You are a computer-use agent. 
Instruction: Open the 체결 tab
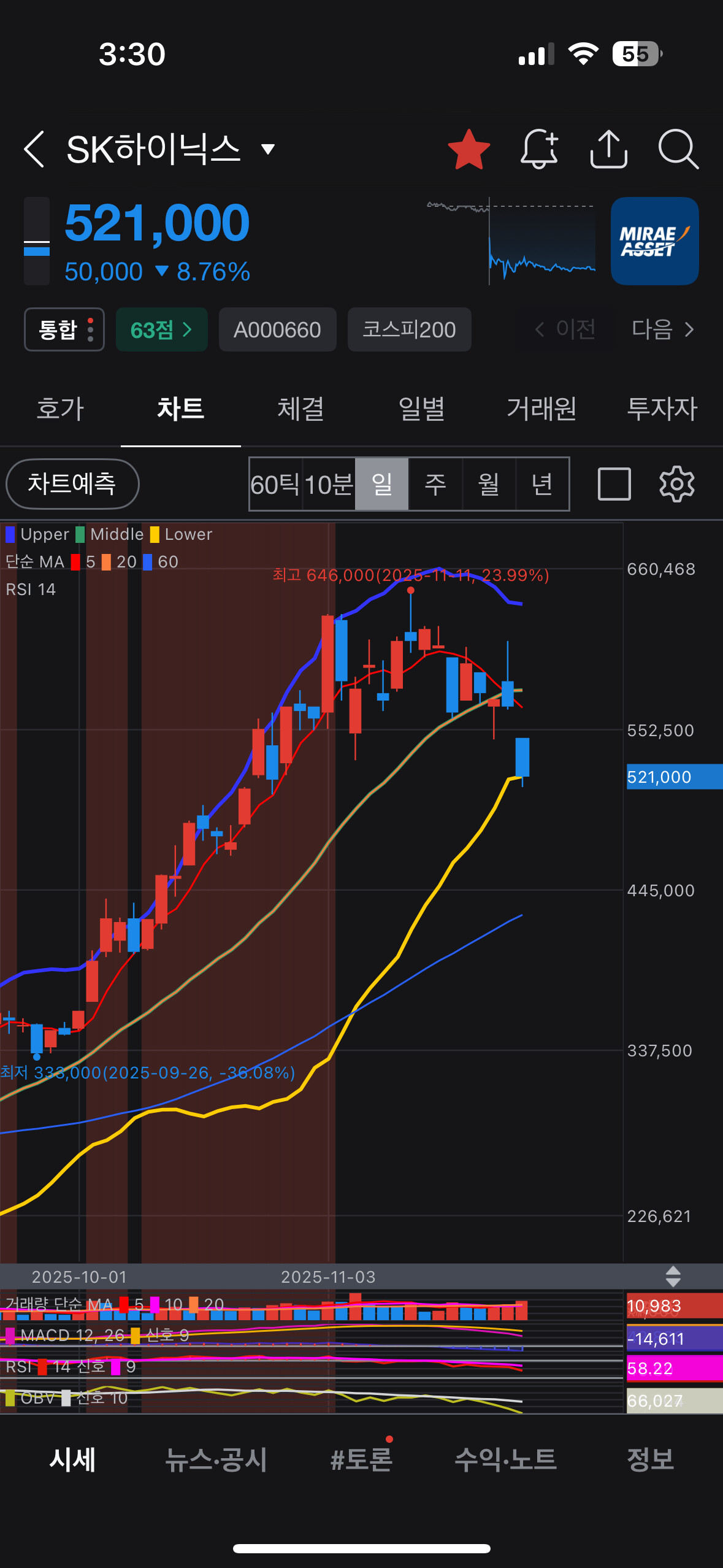(x=300, y=409)
